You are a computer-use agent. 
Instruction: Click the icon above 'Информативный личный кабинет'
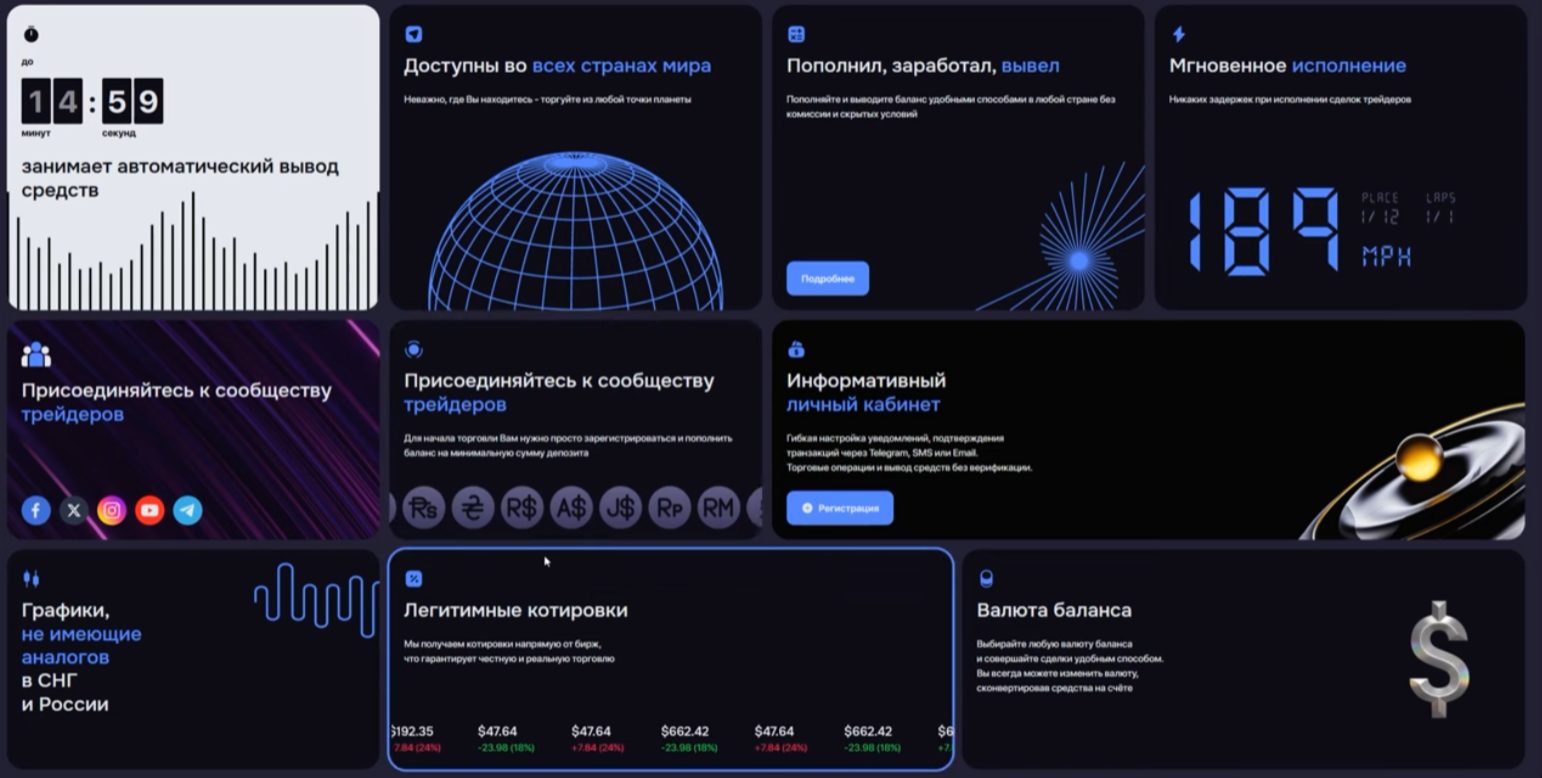796,349
